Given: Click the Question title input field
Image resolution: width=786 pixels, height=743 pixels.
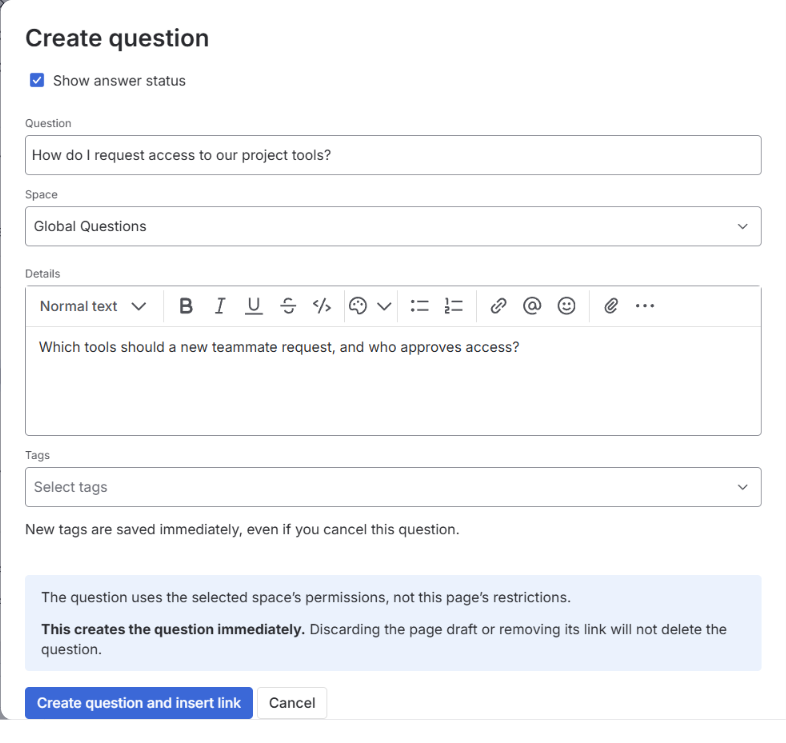Looking at the screenshot, I should click(393, 155).
